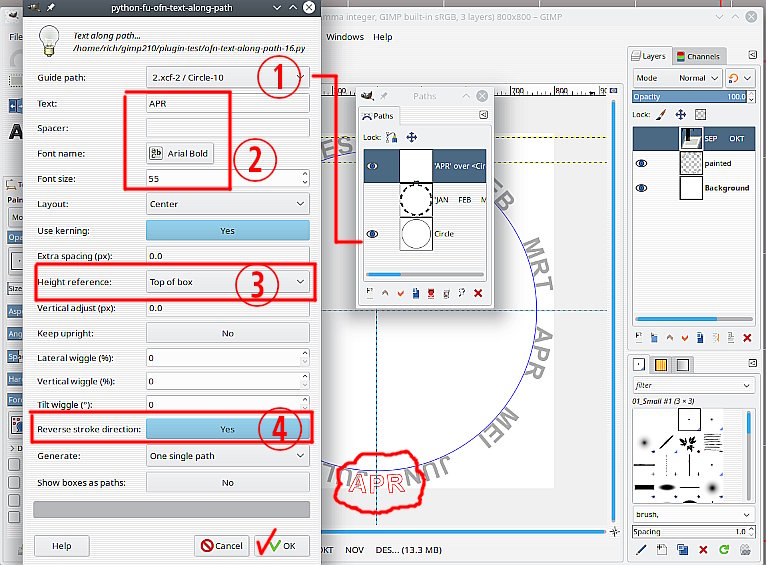Viewport: 766px width, 565px height.
Task: Lock path position in Paths dialog
Action: pyautogui.click(x=412, y=138)
